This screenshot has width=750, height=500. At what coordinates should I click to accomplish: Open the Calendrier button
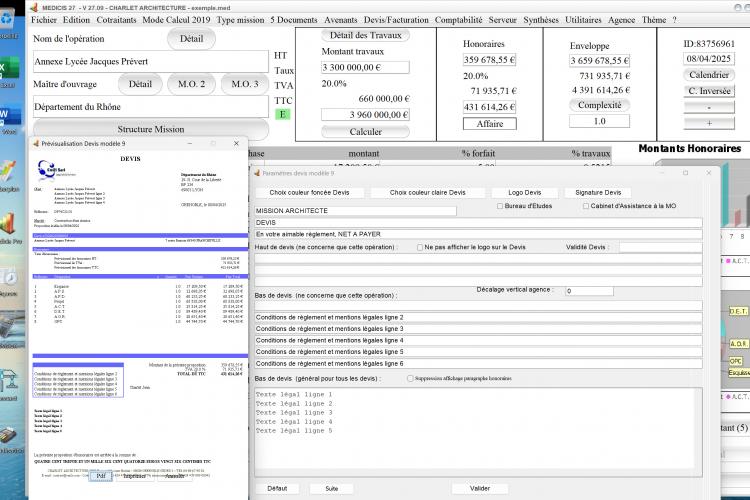click(709, 75)
